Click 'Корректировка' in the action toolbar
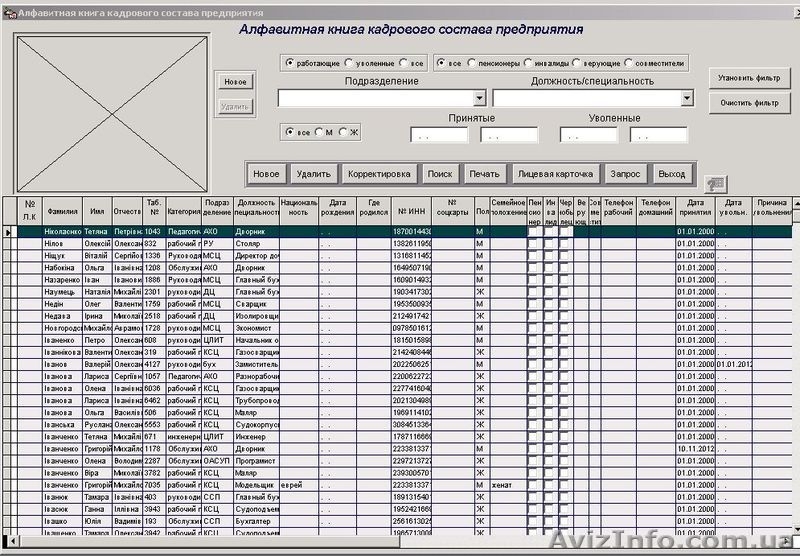This screenshot has height=556, width=800. pos(379,174)
